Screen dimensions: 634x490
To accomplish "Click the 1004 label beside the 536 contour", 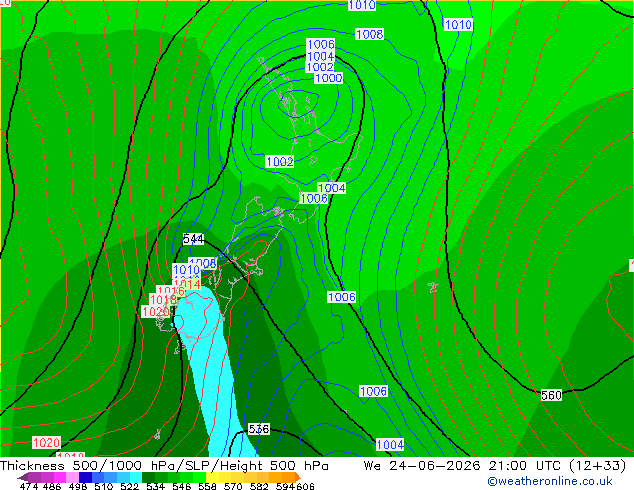I will click(x=390, y=445).
